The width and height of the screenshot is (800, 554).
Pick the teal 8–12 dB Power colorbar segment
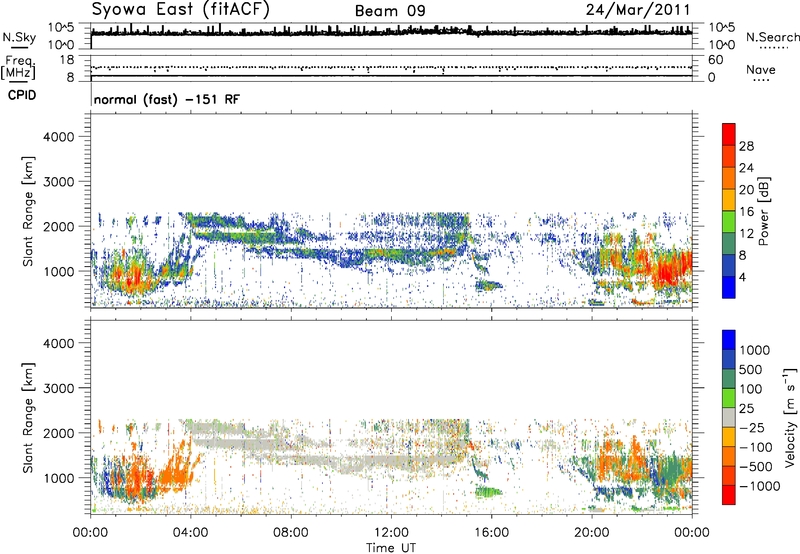pyautogui.click(x=729, y=244)
